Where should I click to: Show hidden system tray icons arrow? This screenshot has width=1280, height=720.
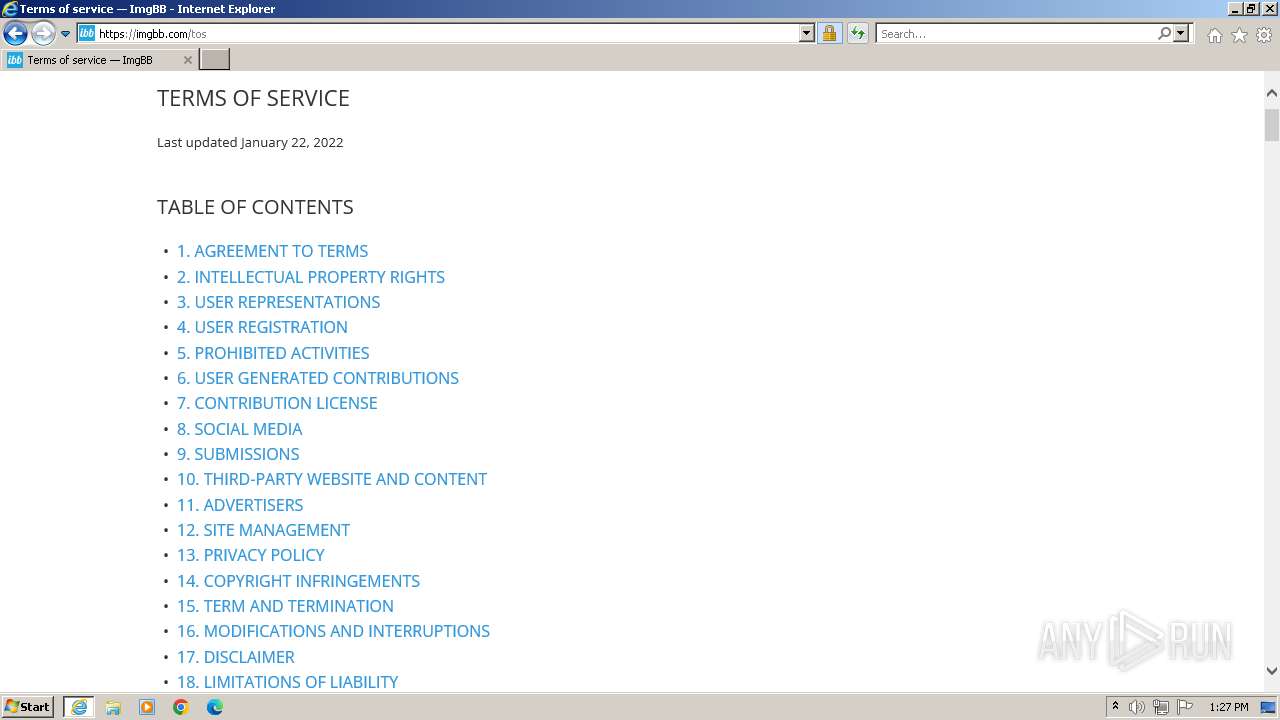pyautogui.click(x=1115, y=707)
